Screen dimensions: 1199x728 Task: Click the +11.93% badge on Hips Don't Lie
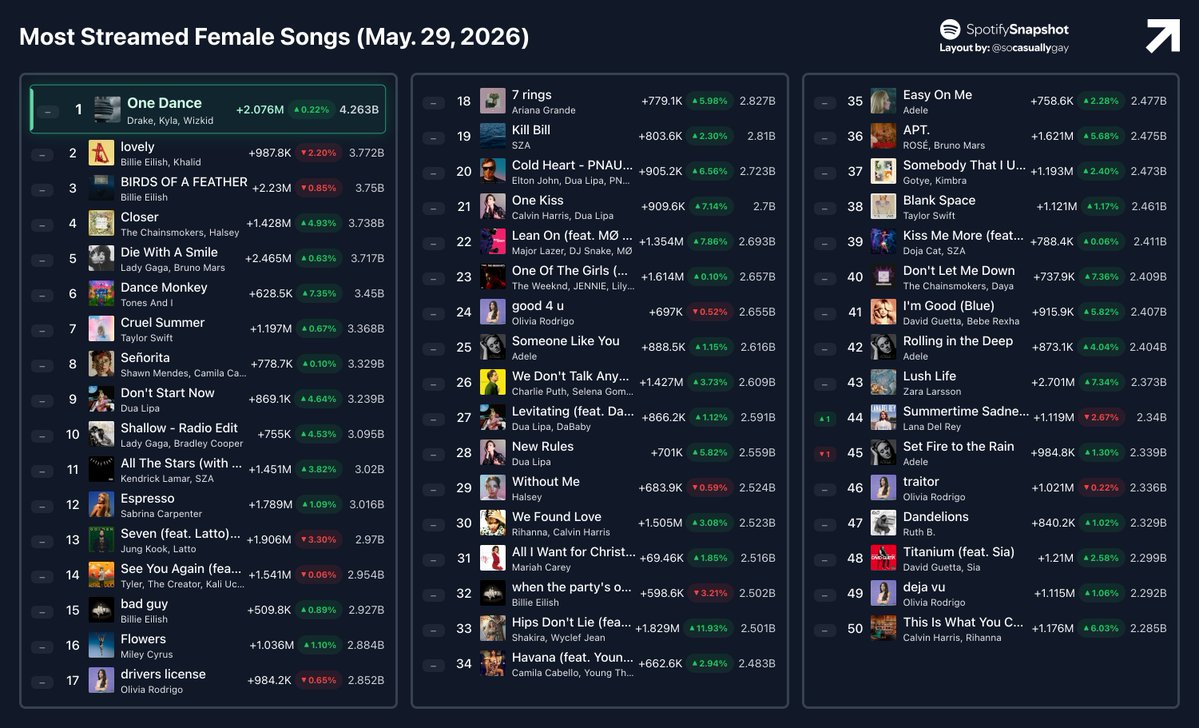click(709, 629)
